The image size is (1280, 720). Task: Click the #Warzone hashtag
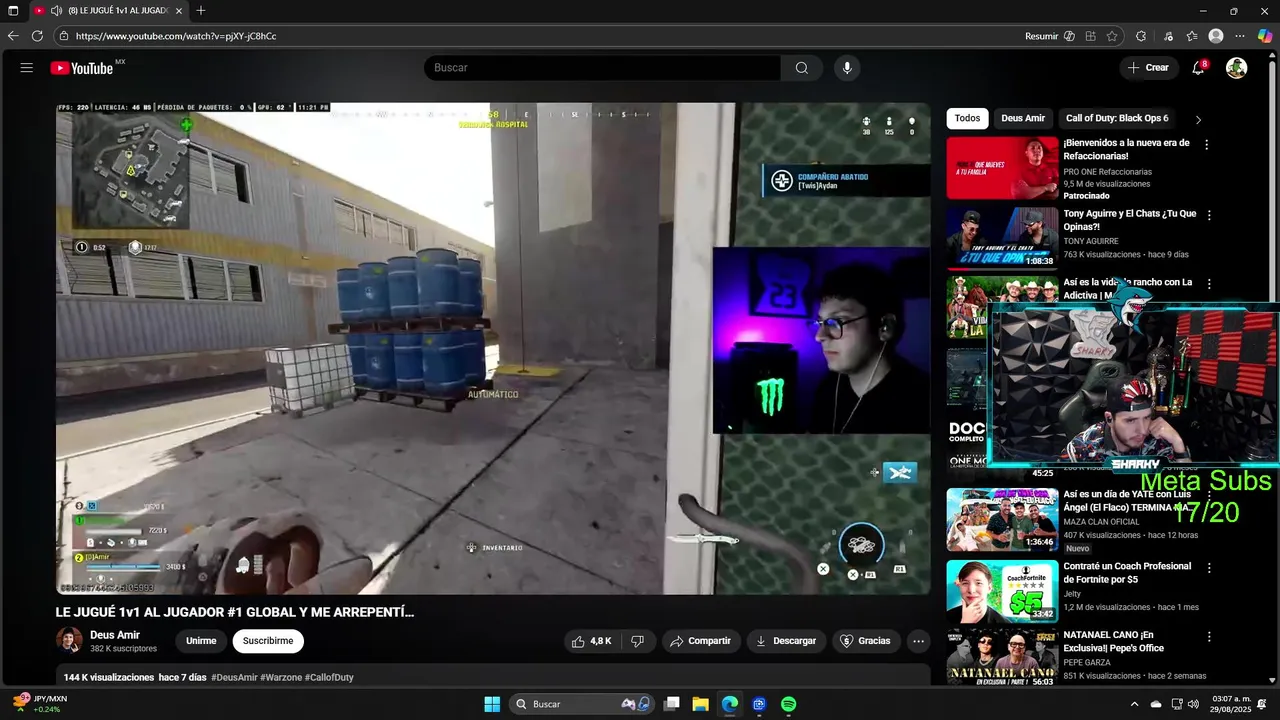point(281,678)
